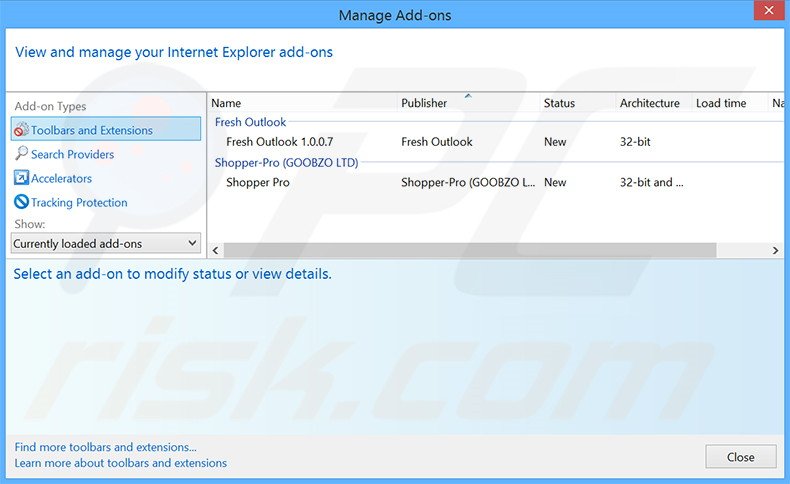This screenshot has height=484, width=790.
Task: Open the Currently loaded add-ons dropdown
Action: 106,243
